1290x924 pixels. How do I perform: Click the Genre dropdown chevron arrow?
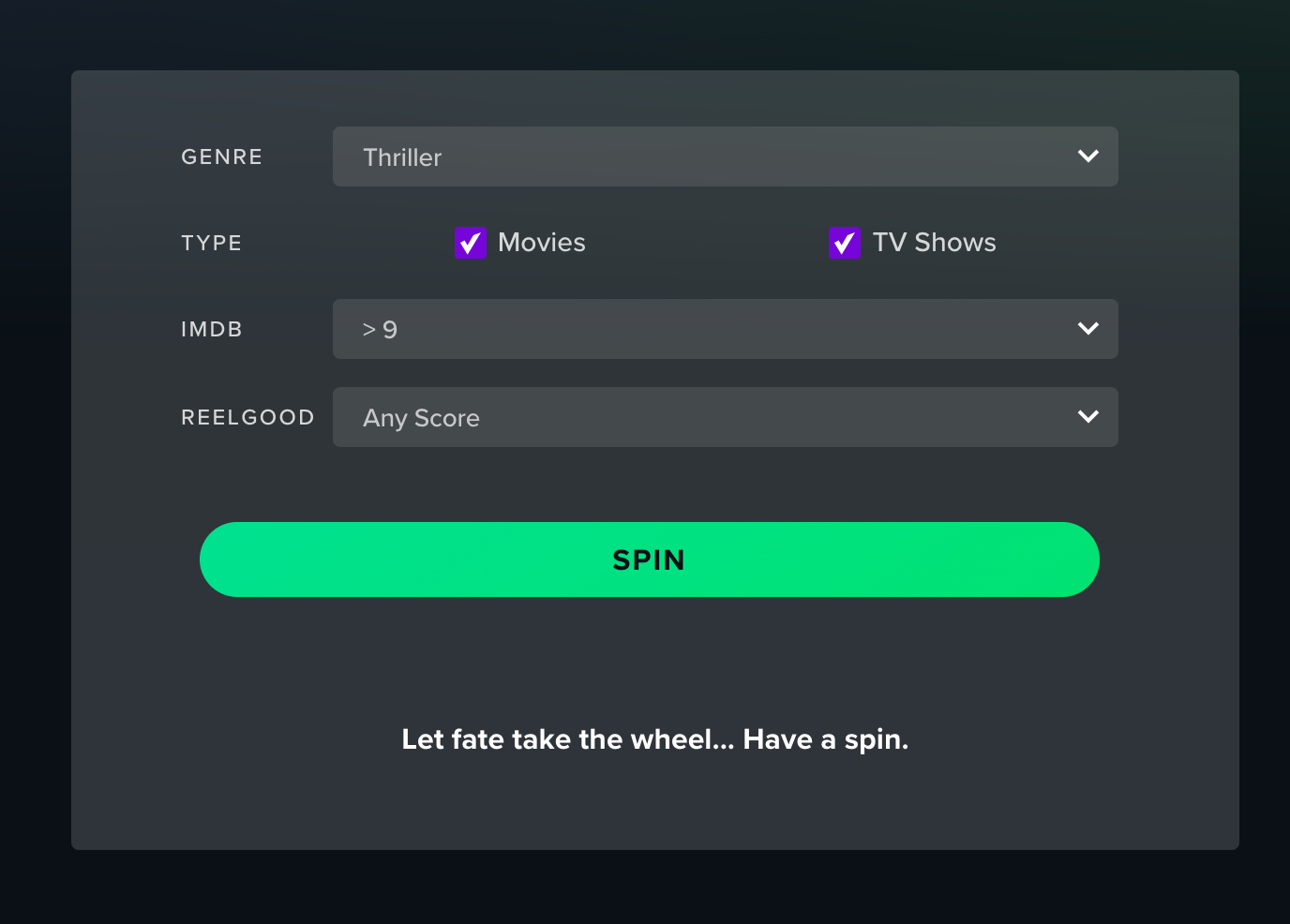click(1087, 156)
